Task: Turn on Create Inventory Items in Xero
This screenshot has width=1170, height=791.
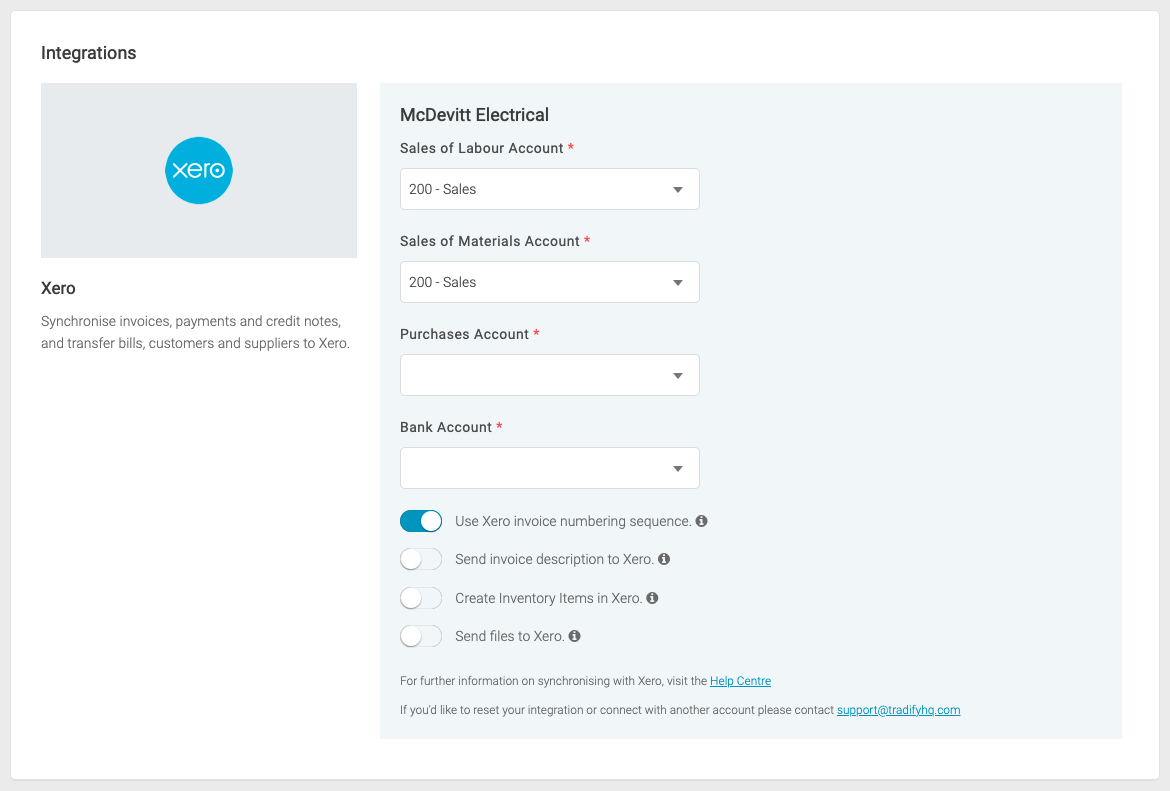Action: (421, 598)
